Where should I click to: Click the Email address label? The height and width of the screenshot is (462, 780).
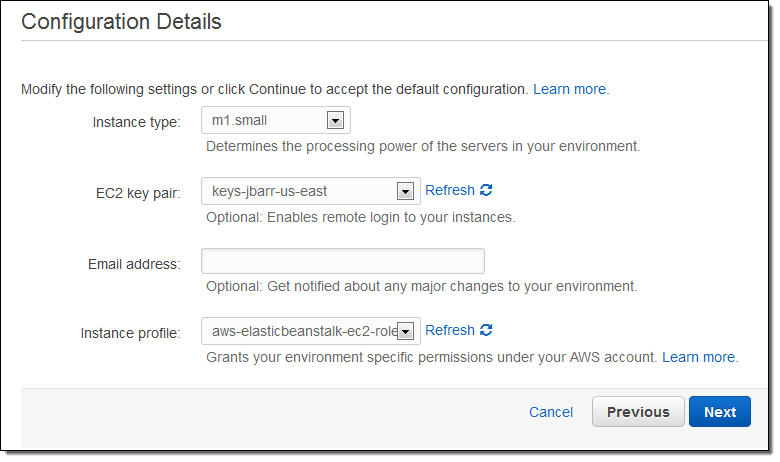[134, 264]
